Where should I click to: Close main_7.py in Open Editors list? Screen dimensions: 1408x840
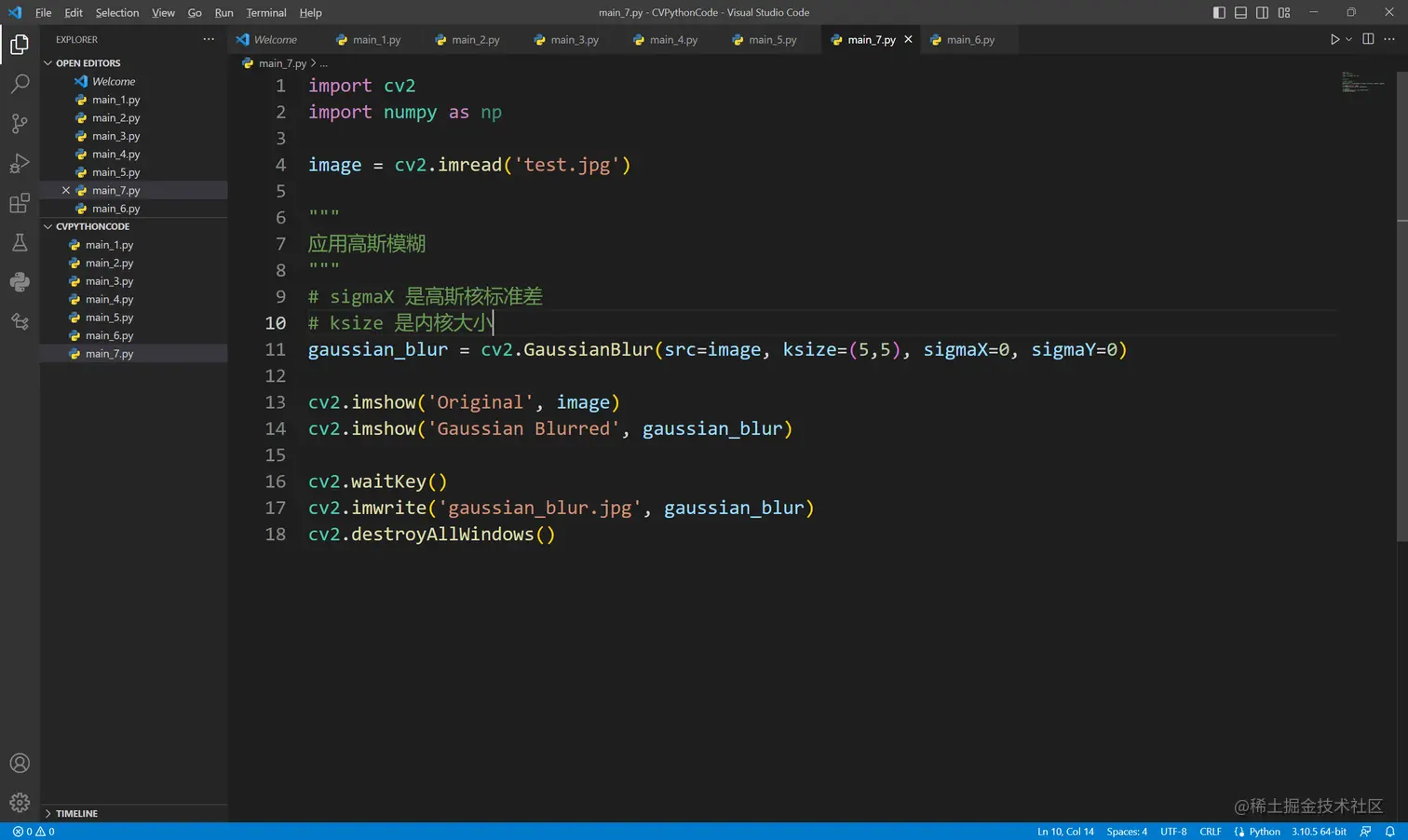pyautogui.click(x=66, y=190)
